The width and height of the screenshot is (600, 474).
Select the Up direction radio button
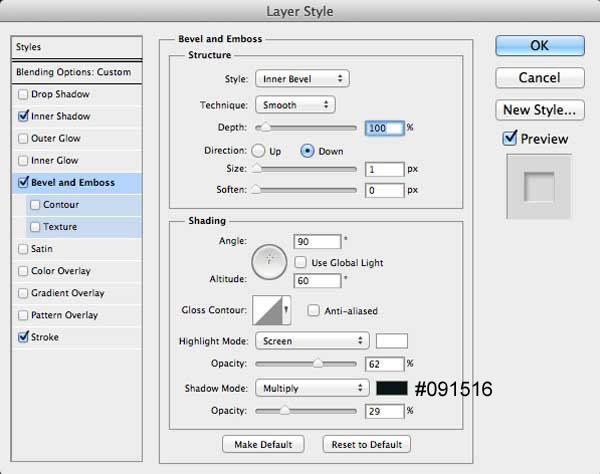click(258, 151)
